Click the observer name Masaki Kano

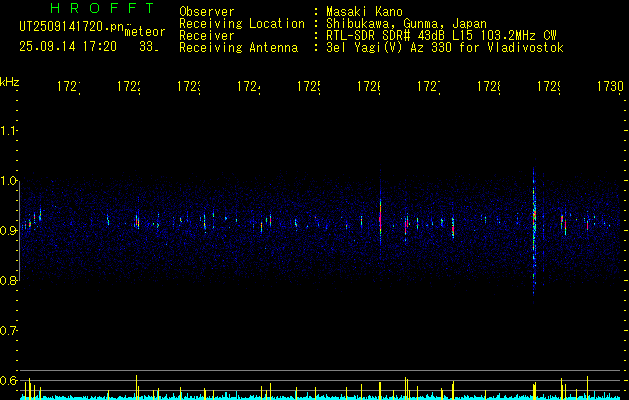364,11
